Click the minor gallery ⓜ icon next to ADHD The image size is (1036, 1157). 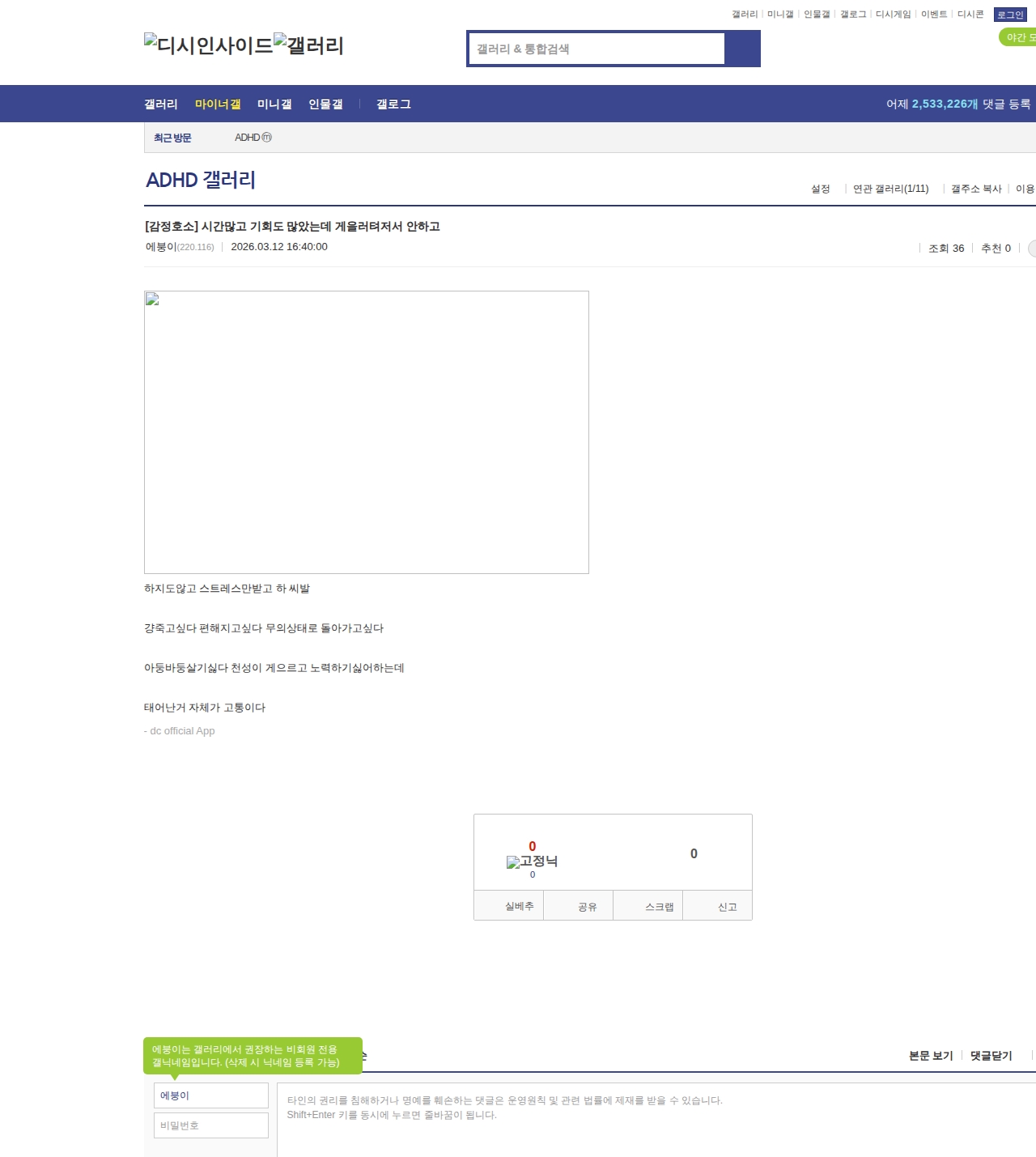point(267,138)
